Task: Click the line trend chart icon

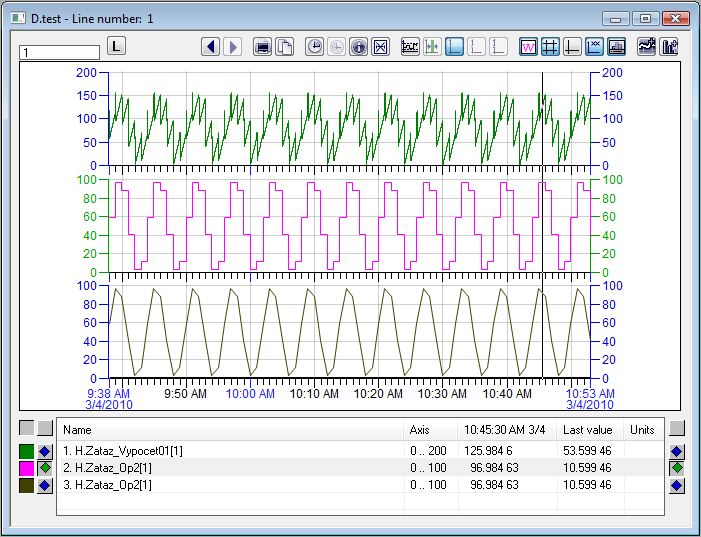Action: [647, 47]
